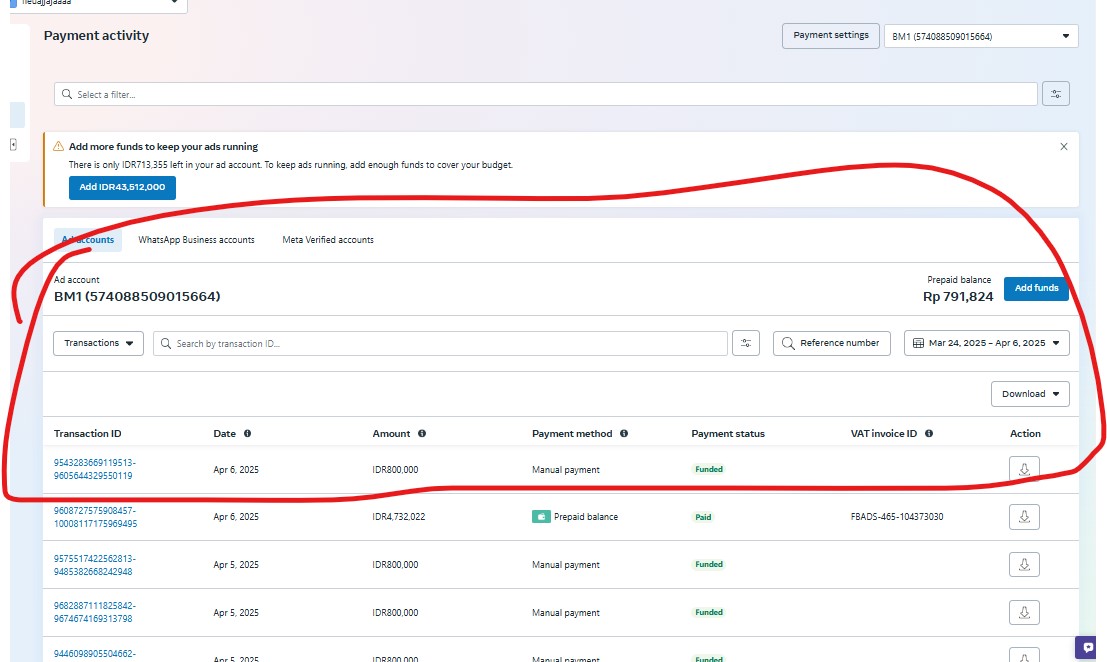
Task: Open the Payment settings page
Action: click(x=830, y=35)
